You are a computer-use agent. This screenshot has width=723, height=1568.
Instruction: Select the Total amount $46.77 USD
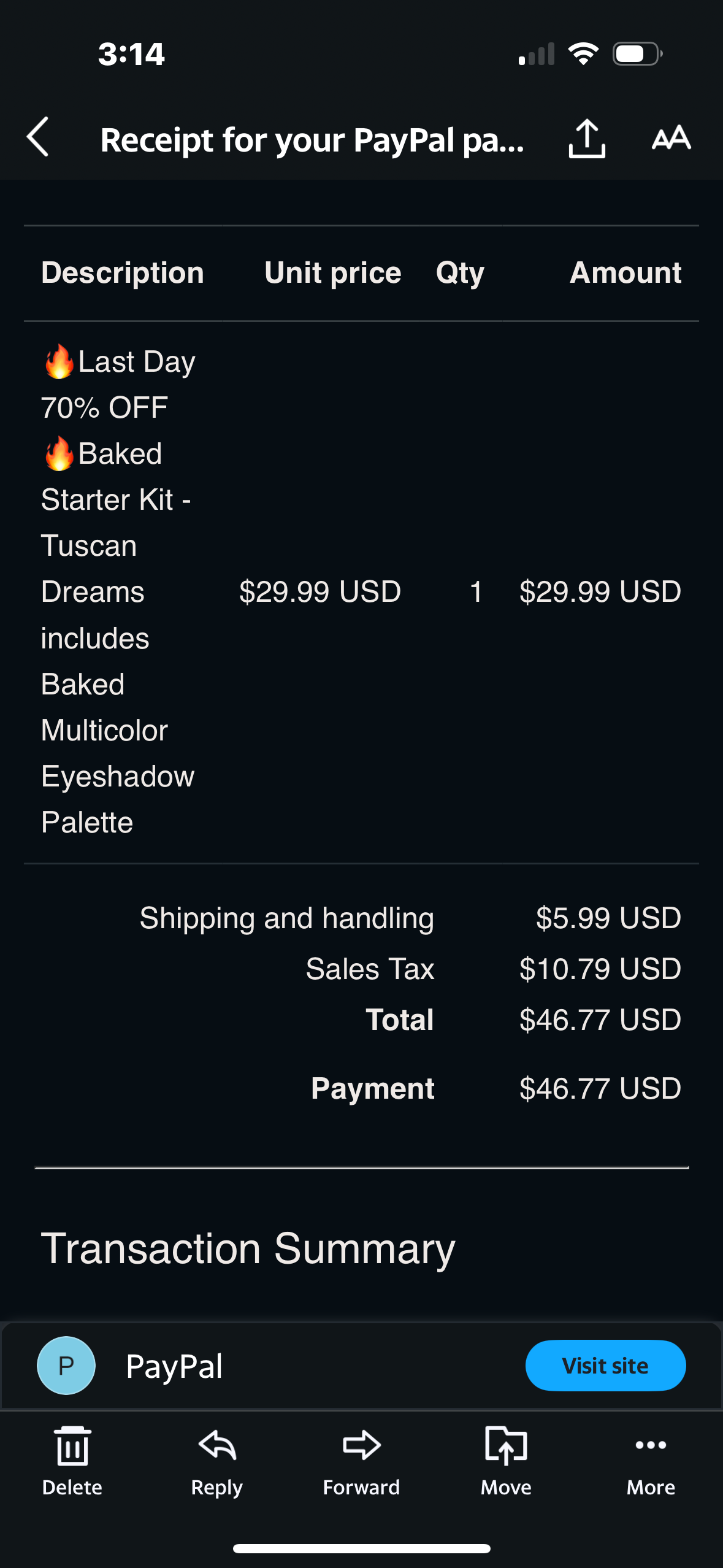[600, 1020]
